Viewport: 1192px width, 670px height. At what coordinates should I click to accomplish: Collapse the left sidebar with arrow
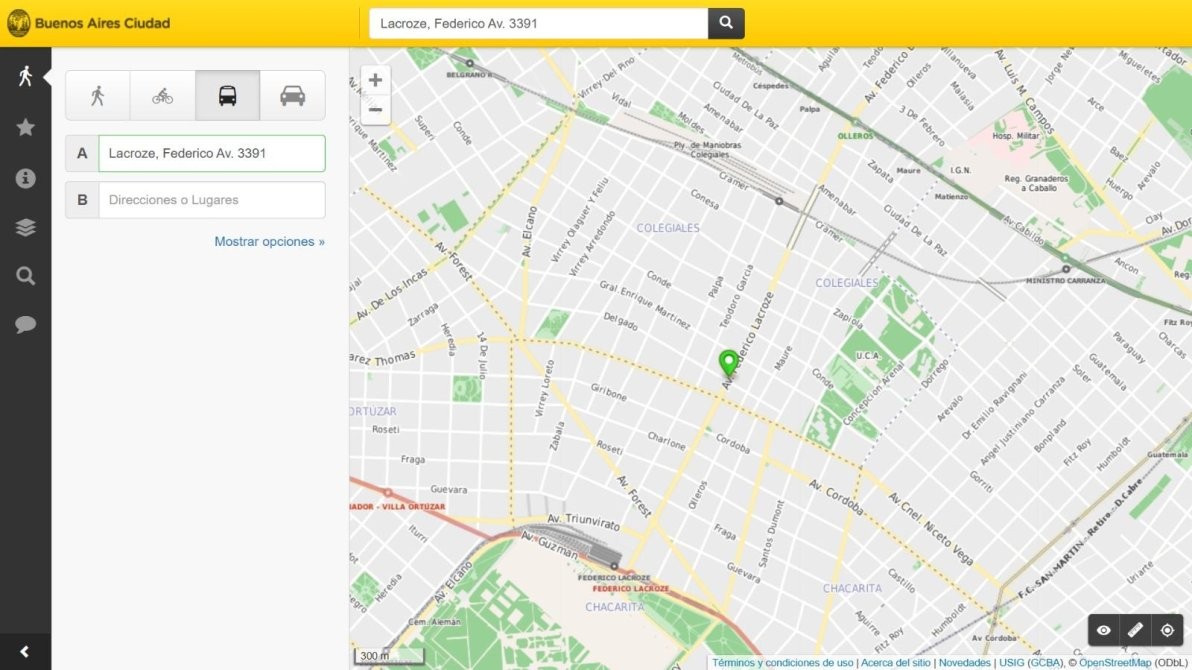point(25,652)
